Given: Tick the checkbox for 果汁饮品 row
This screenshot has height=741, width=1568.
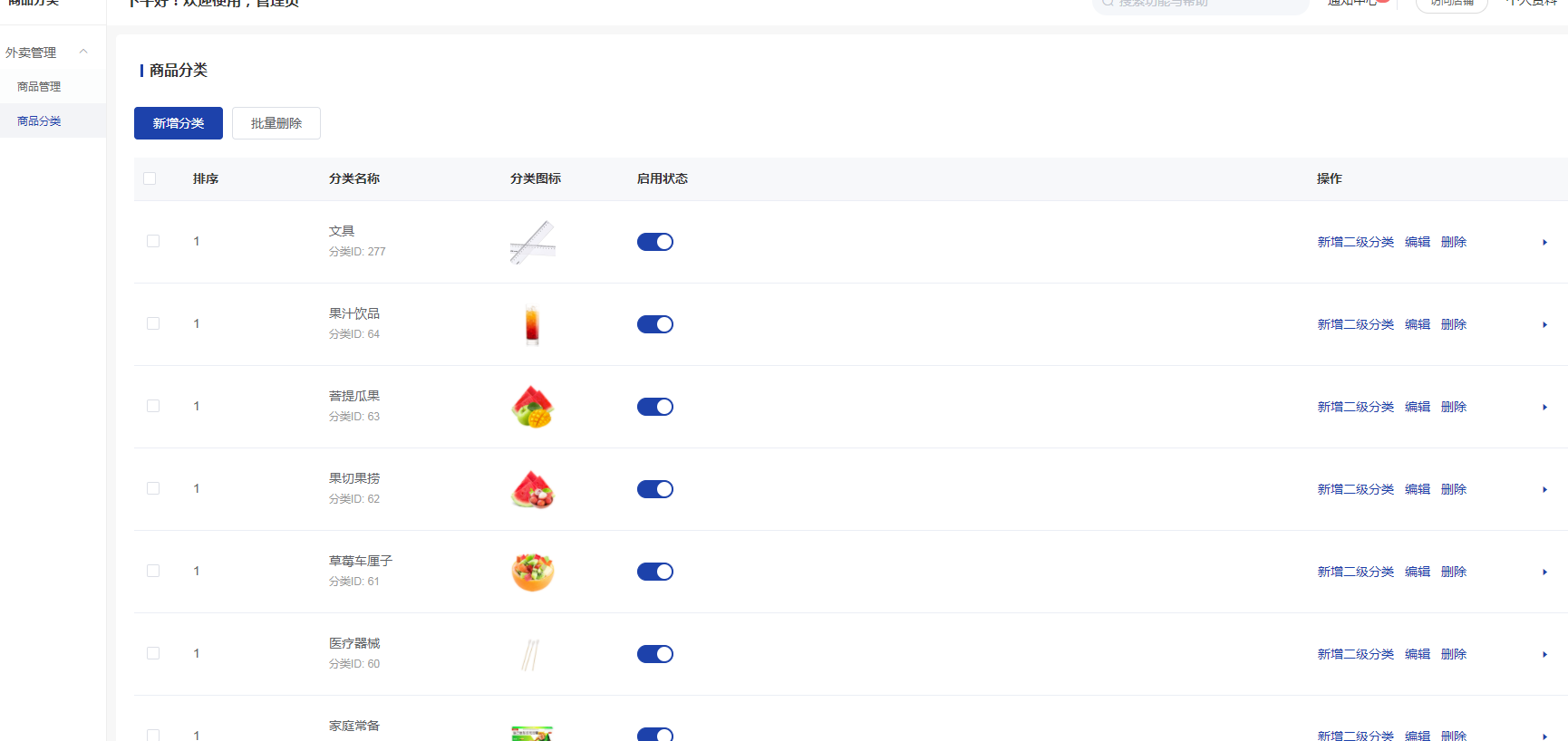Looking at the screenshot, I should (153, 323).
